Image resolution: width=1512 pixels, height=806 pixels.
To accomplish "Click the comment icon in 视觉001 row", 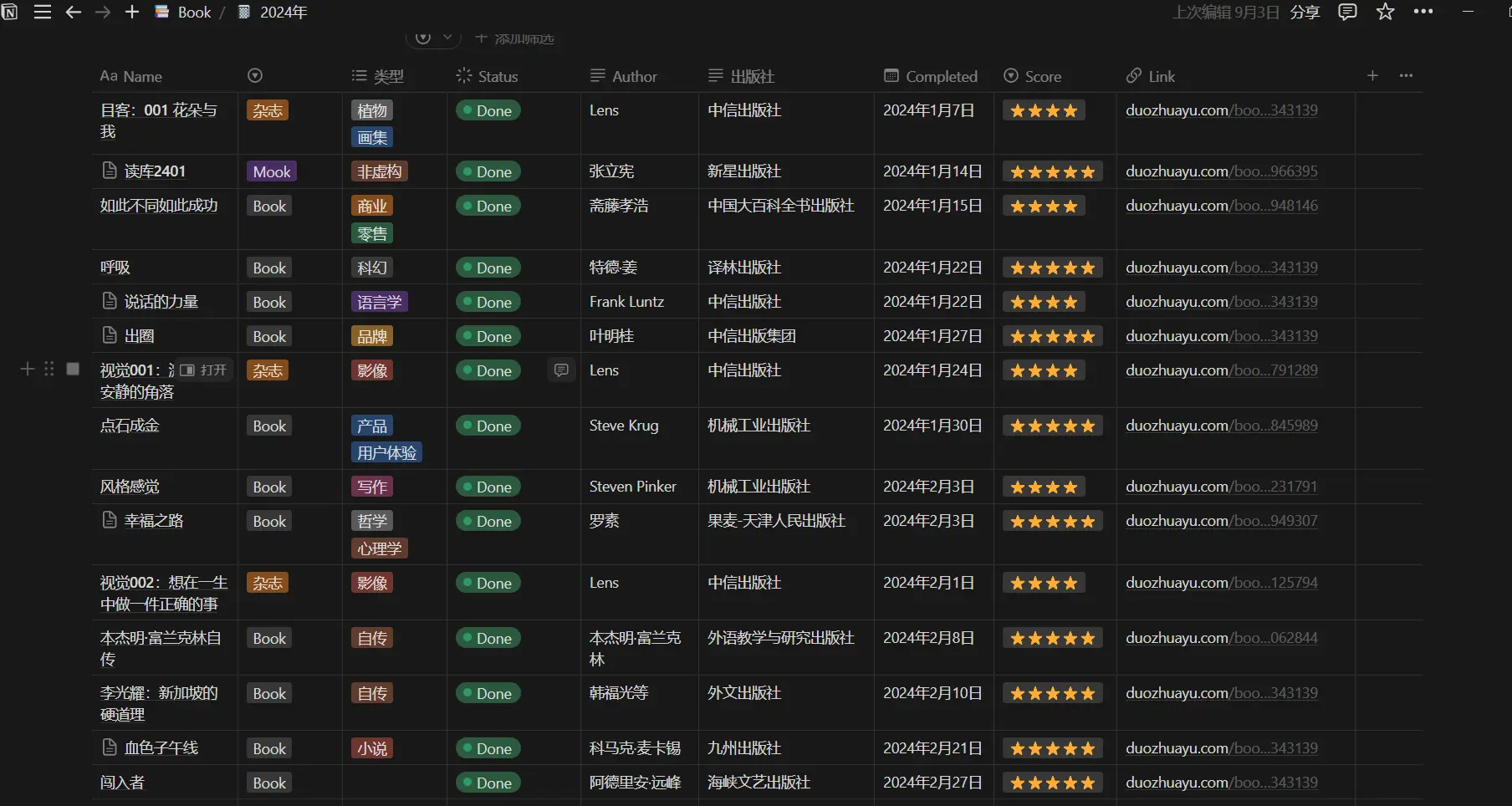I will [561, 370].
